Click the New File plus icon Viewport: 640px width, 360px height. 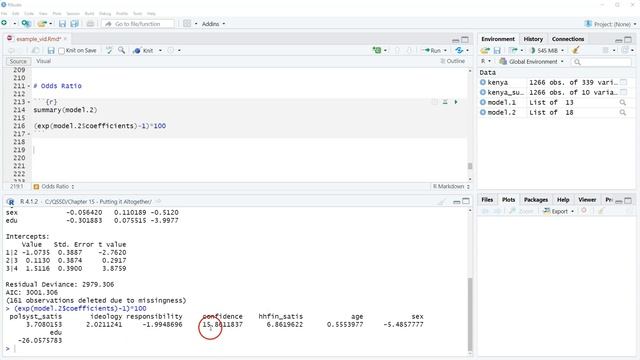click(4, 24)
